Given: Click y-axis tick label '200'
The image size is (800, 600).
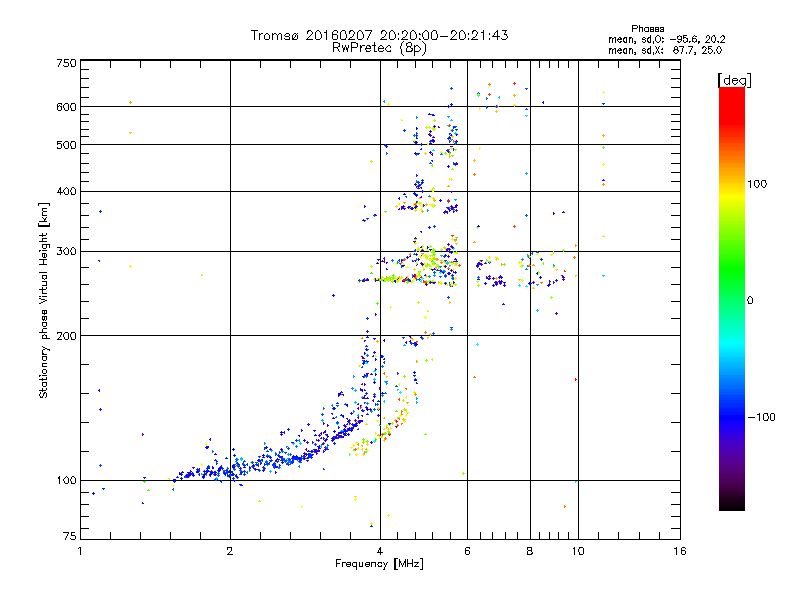Looking at the screenshot, I should click(x=66, y=336).
